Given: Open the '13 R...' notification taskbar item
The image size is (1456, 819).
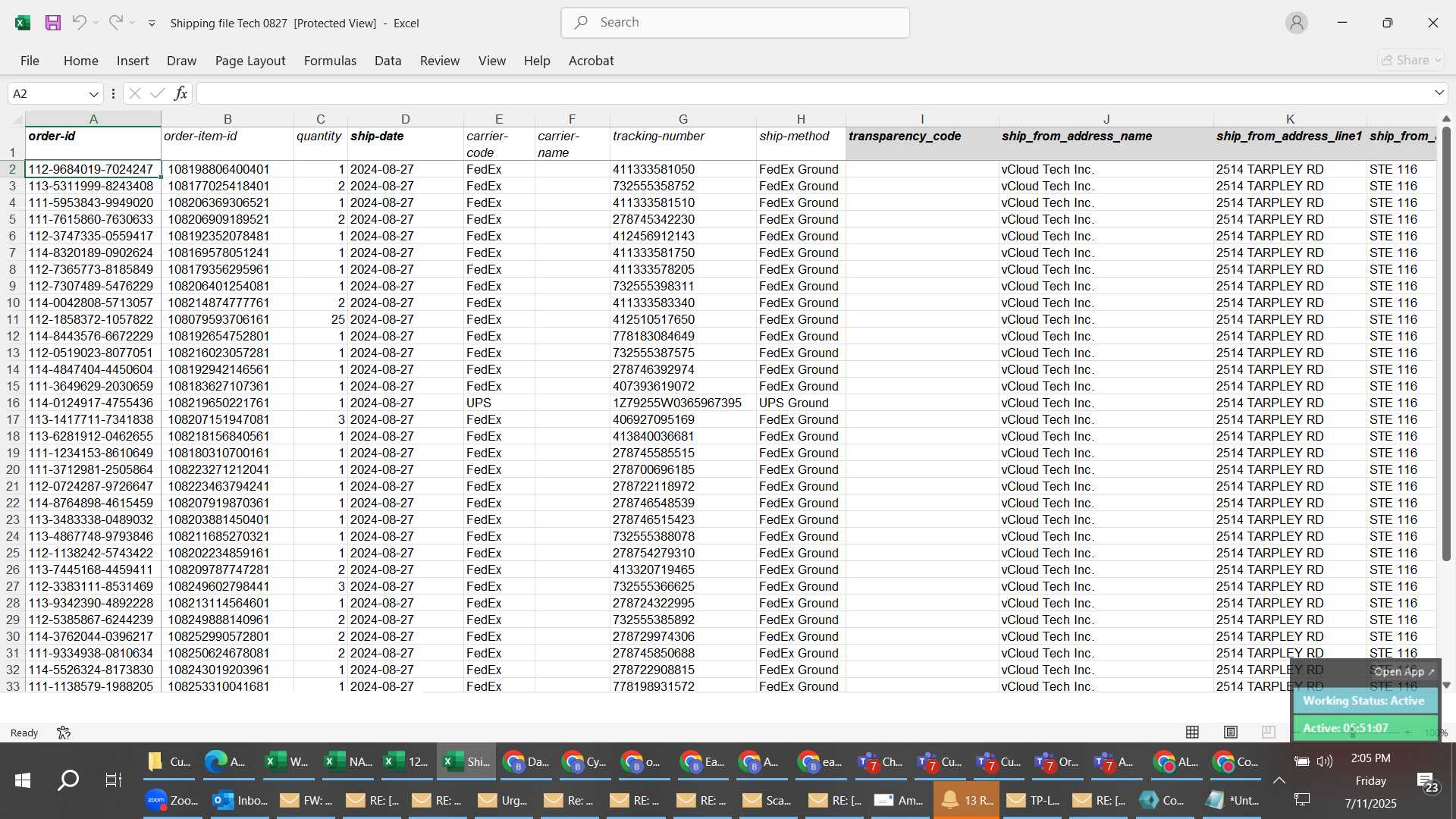Looking at the screenshot, I should pos(966,800).
